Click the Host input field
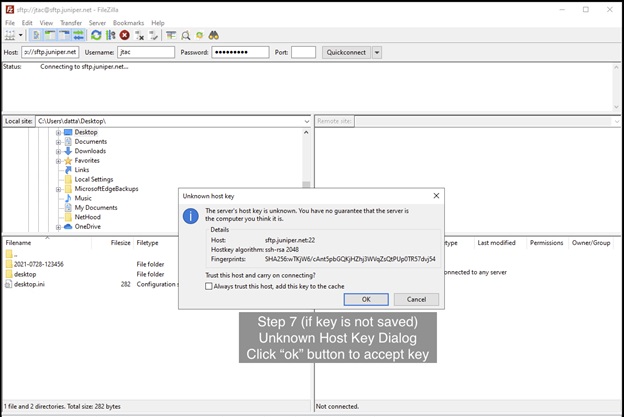 coord(50,52)
